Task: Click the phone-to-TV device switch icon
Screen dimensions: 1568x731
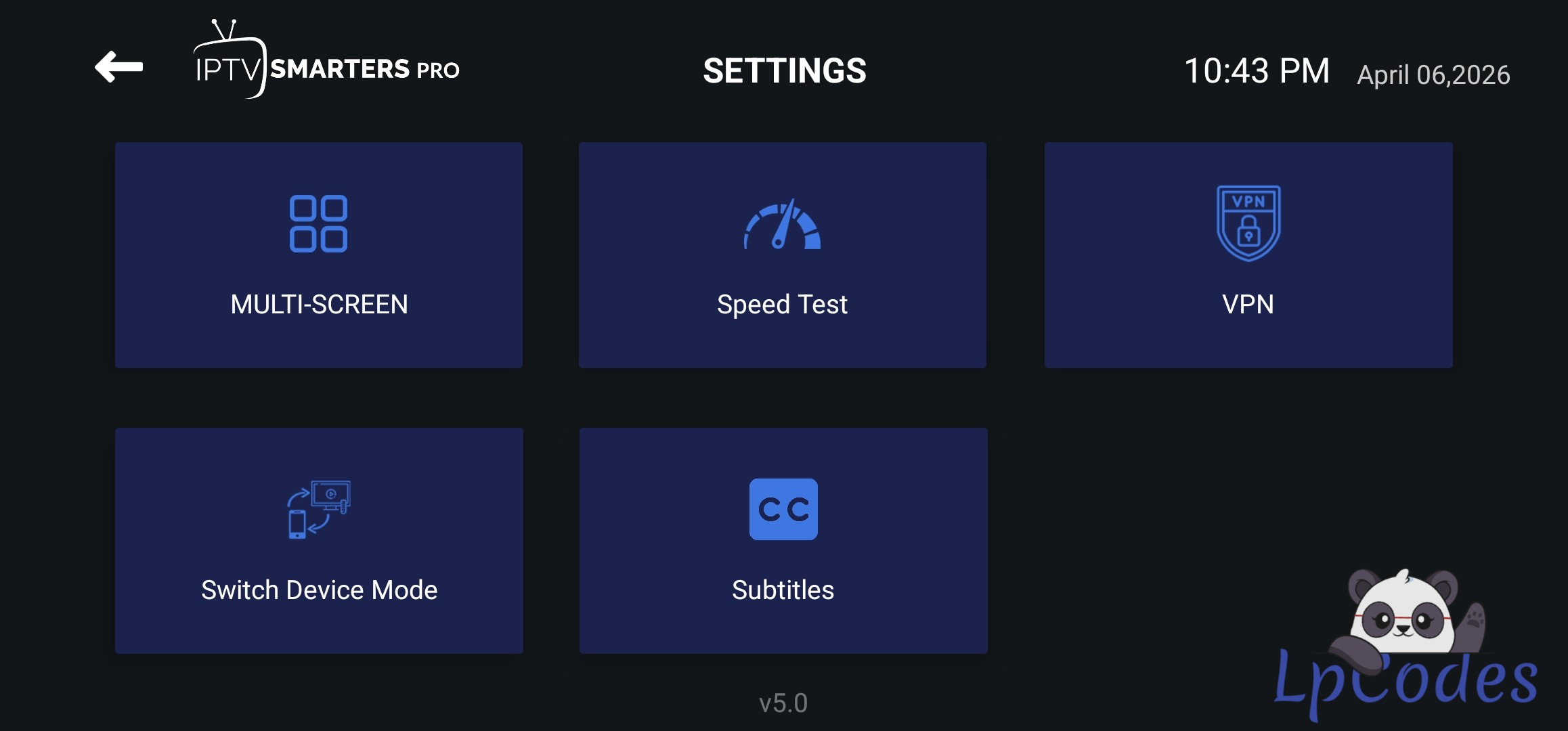Action: click(x=318, y=510)
